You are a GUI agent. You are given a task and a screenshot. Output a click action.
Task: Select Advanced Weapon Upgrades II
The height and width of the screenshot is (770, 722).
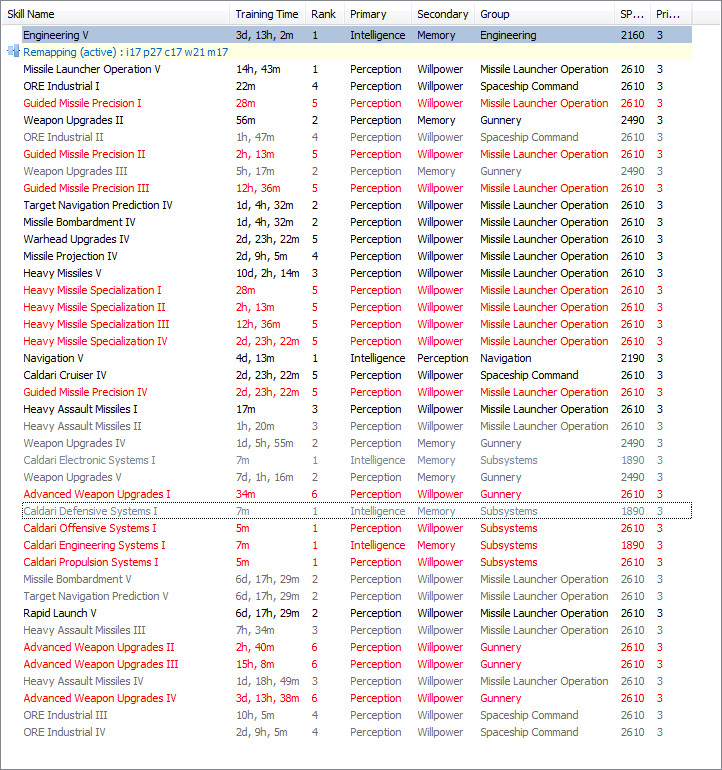pyautogui.click(x=357, y=647)
